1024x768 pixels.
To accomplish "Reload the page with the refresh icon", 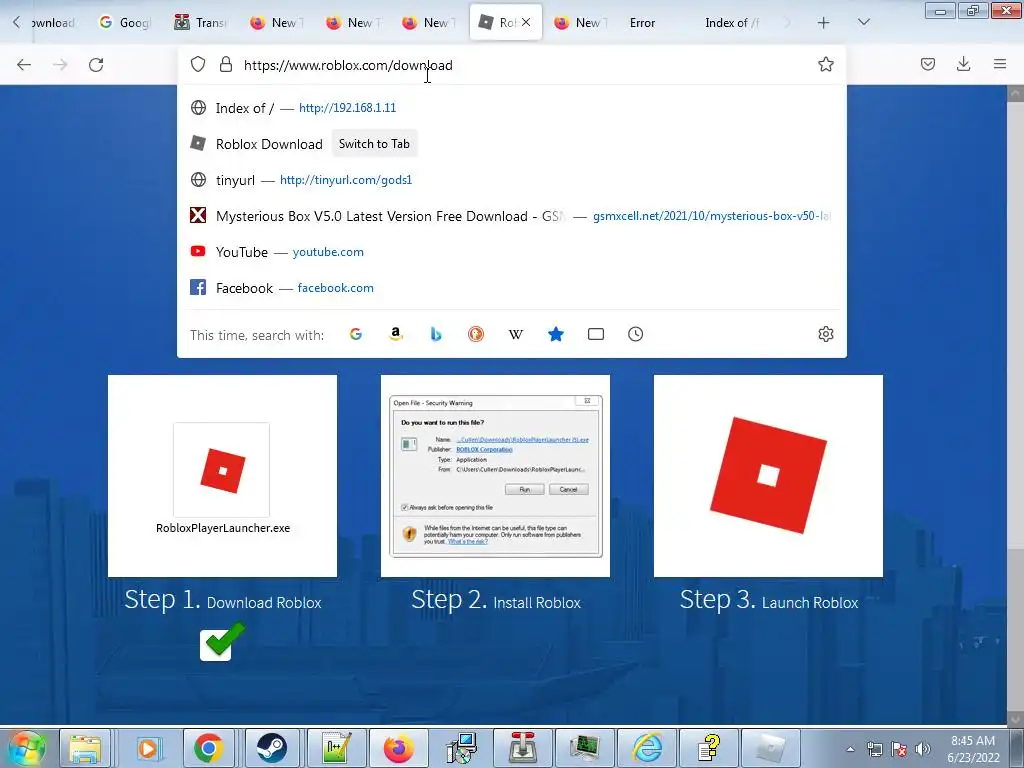I will coord(96,65).
